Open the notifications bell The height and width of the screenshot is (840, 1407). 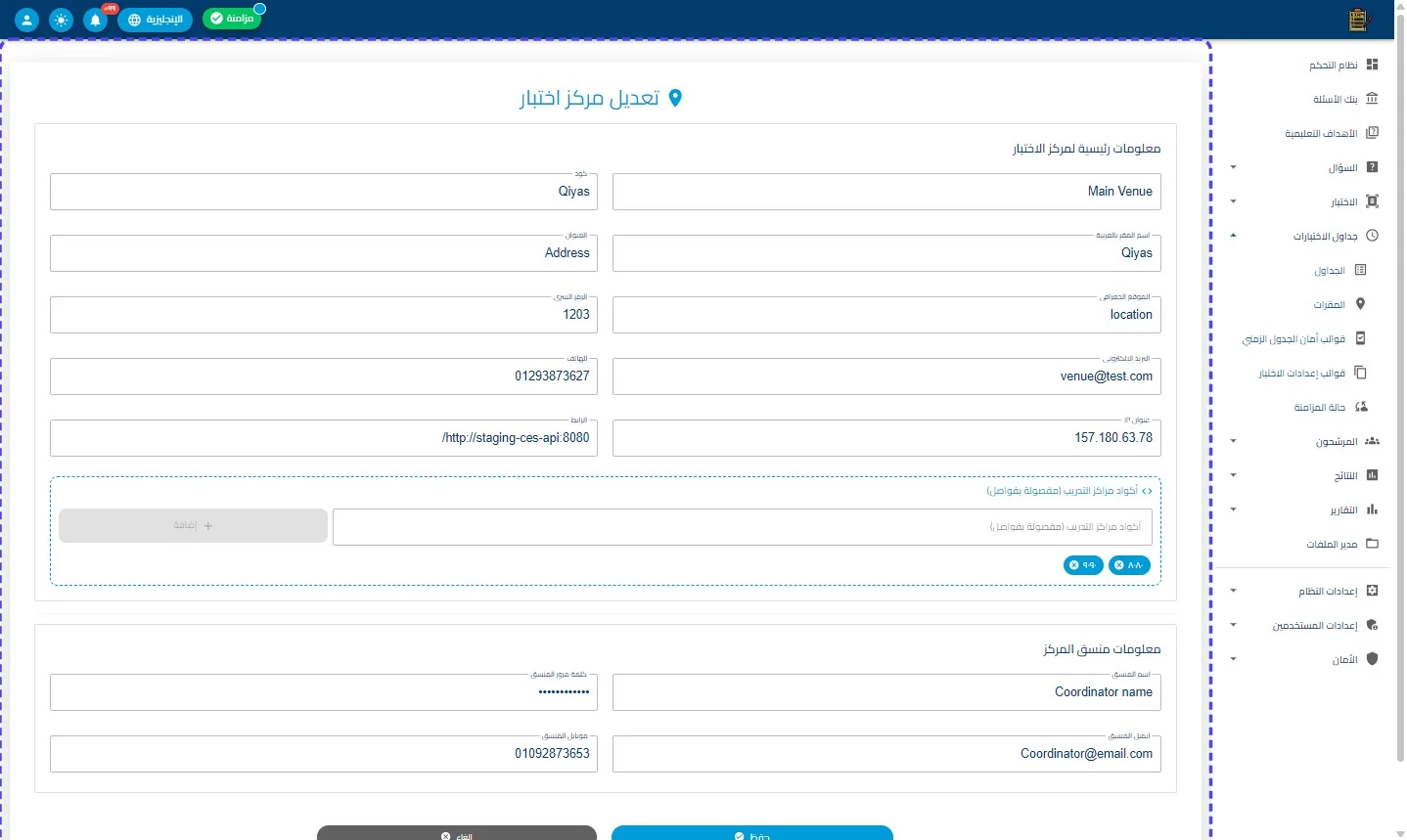(x=96, y=20)
